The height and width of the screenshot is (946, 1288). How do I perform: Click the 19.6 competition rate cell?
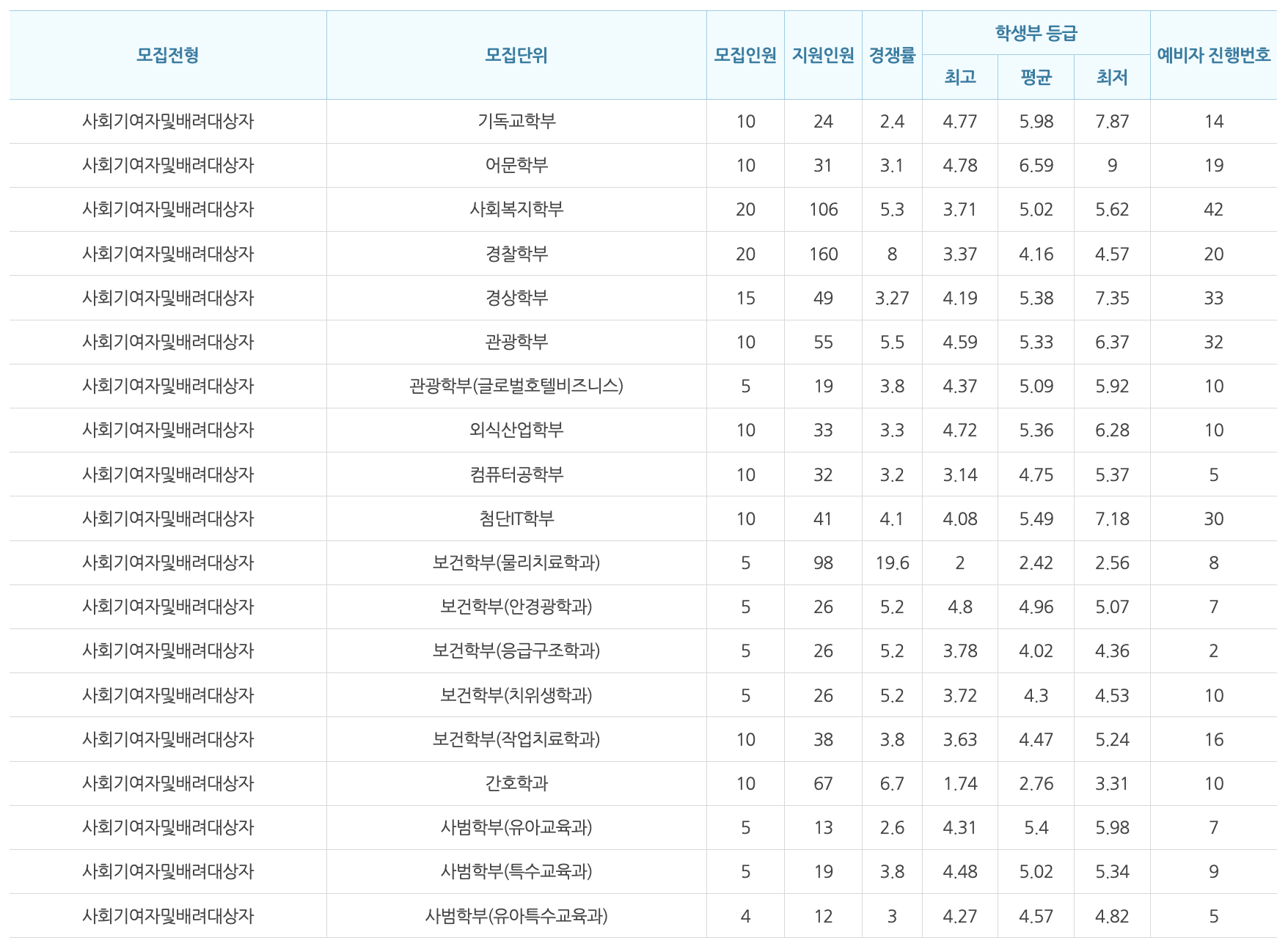tap(892, 562)
